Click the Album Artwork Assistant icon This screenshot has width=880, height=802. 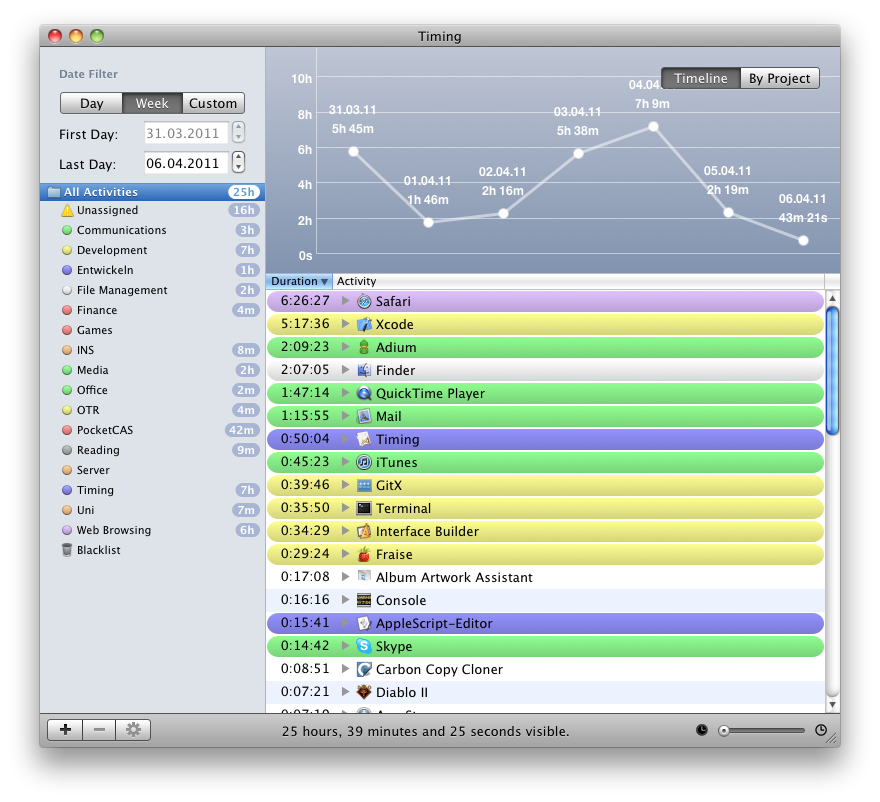(364, 576)
